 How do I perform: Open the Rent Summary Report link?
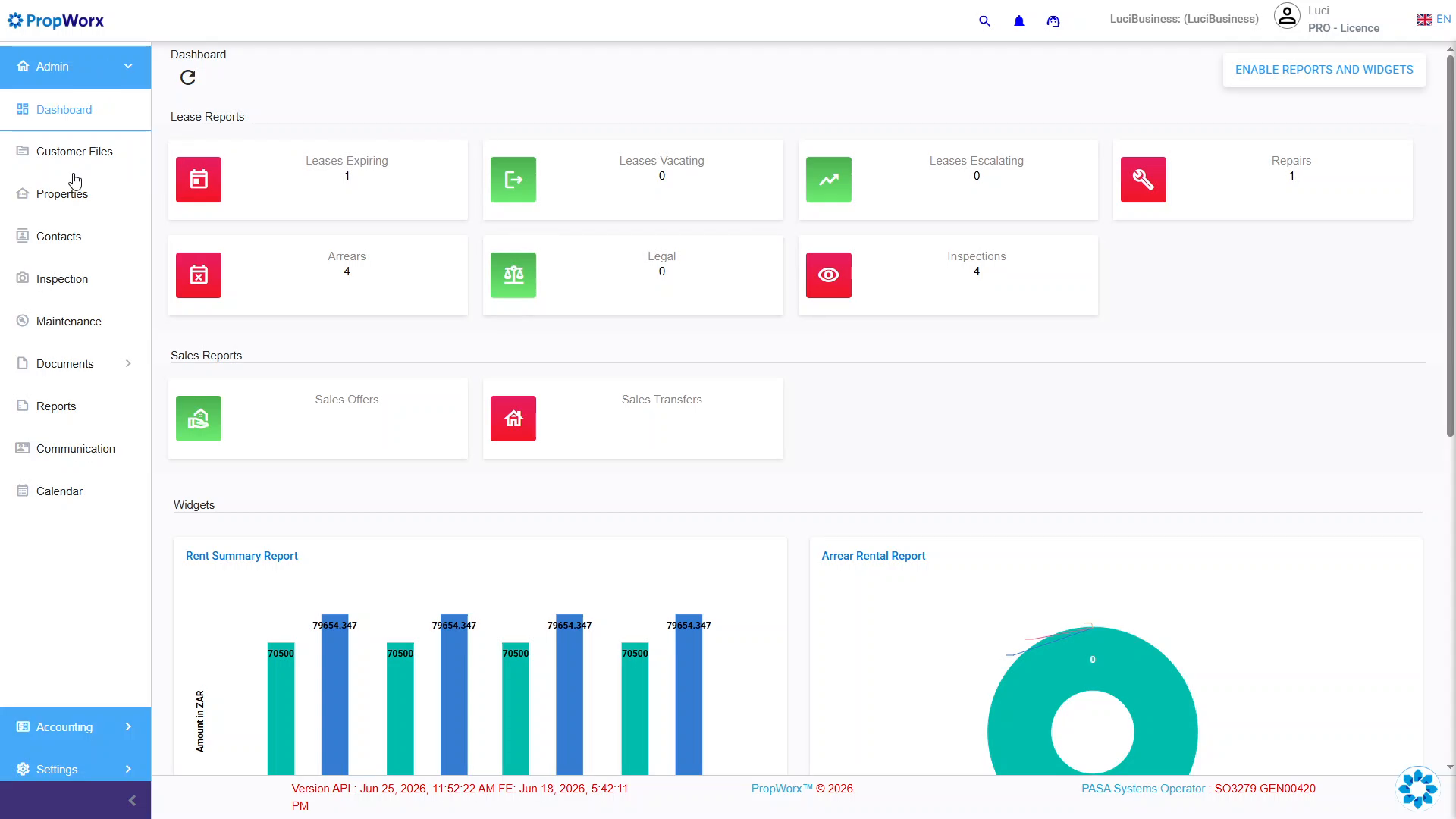tap(242, 556)
